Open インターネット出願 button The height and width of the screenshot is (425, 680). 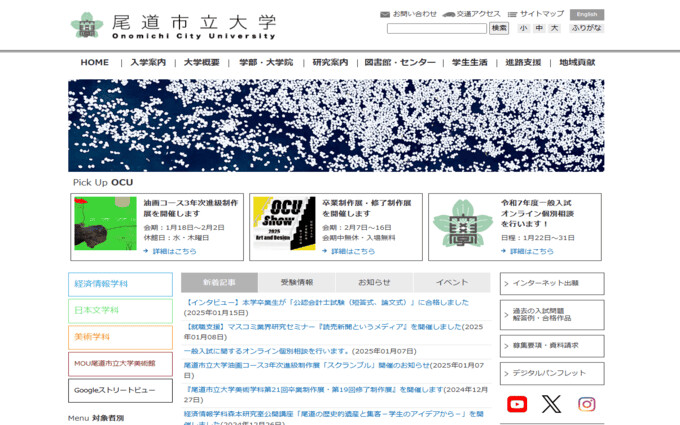[x=552, y=284]
